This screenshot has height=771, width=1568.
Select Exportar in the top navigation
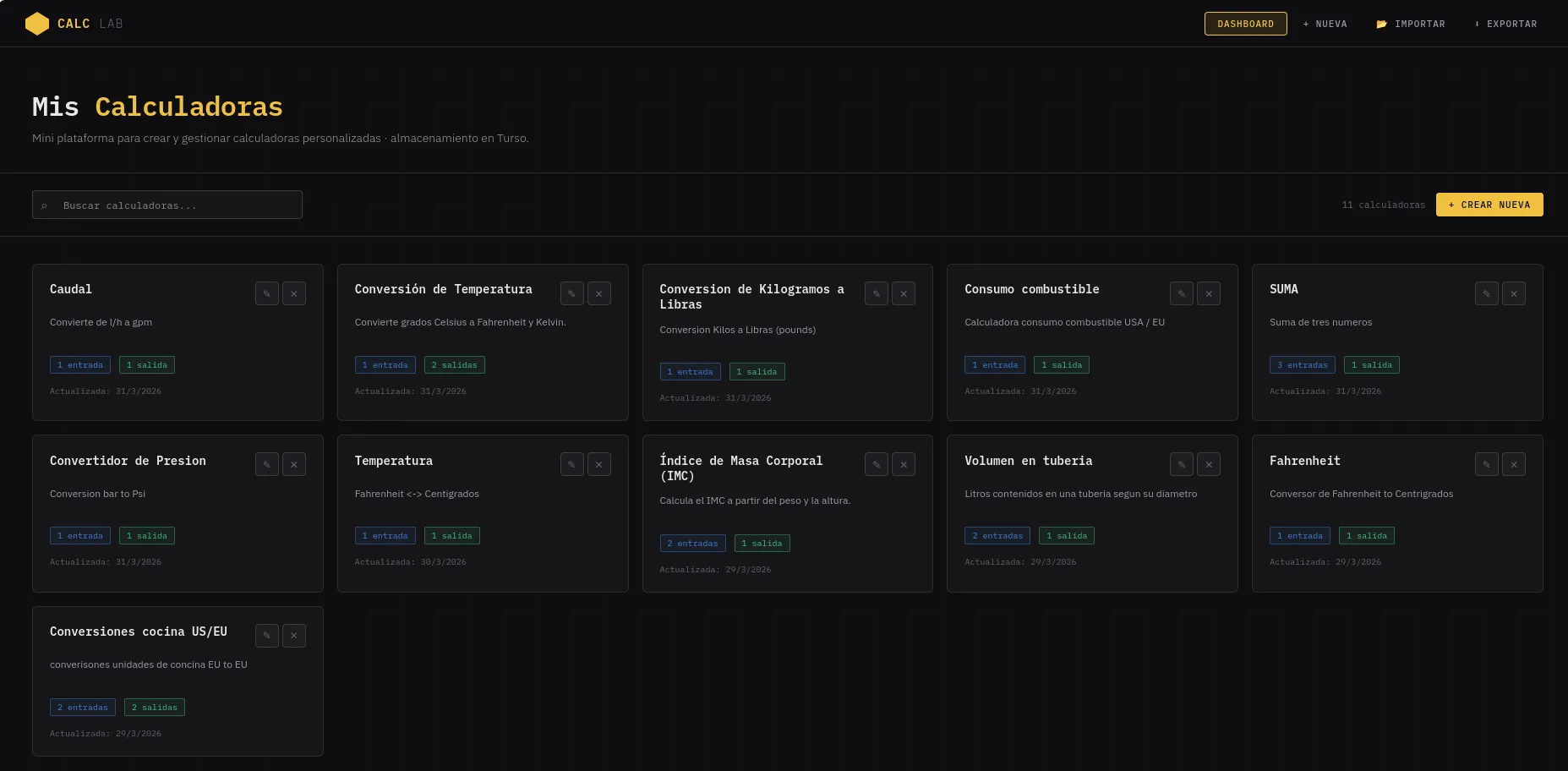point(1506,24)
